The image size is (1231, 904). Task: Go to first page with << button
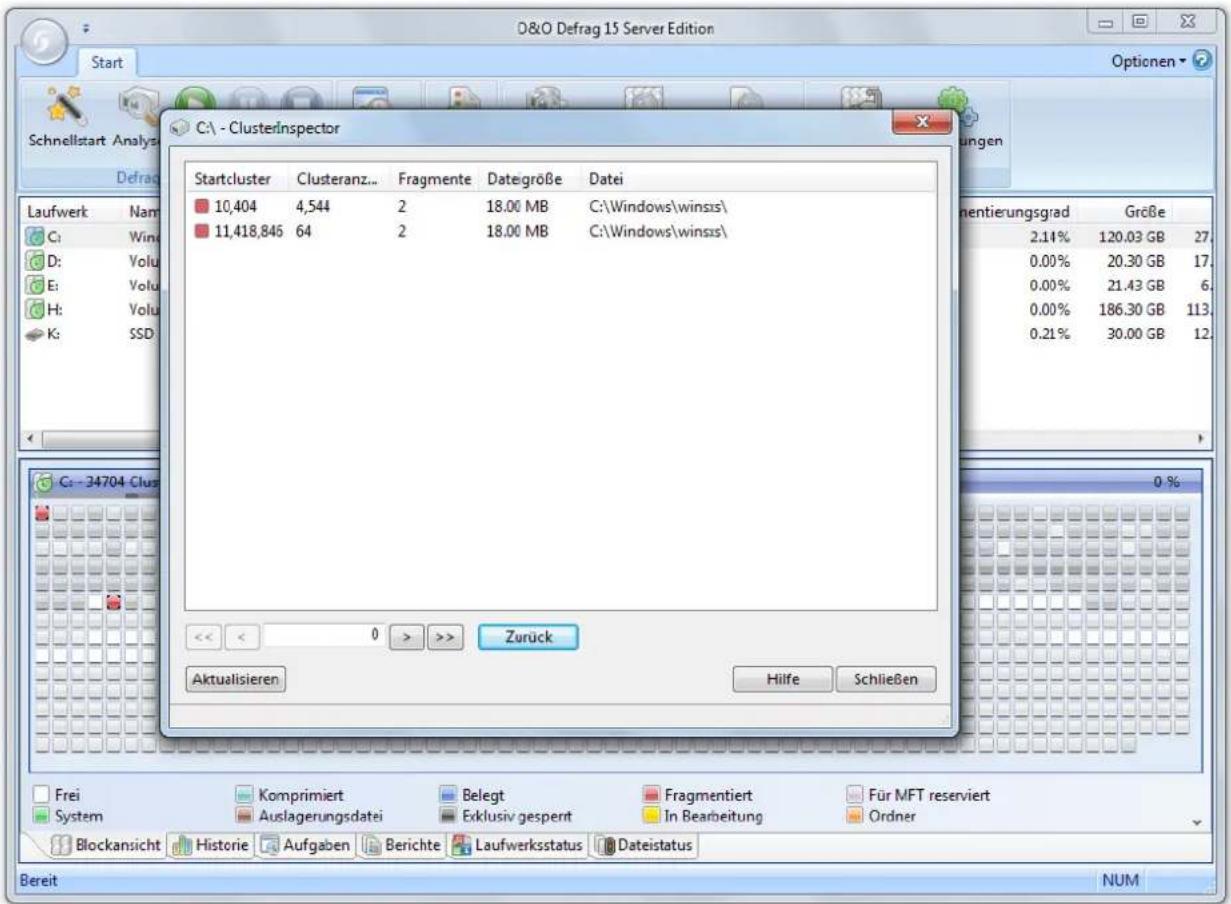[203, 636]
